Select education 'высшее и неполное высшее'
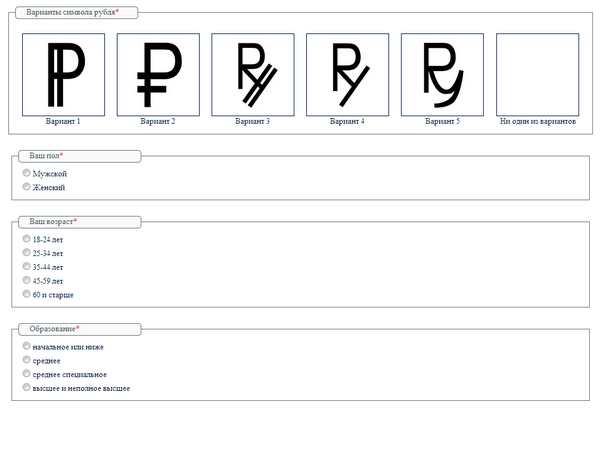The image size is (600, 450). click(x=27, y=387)
